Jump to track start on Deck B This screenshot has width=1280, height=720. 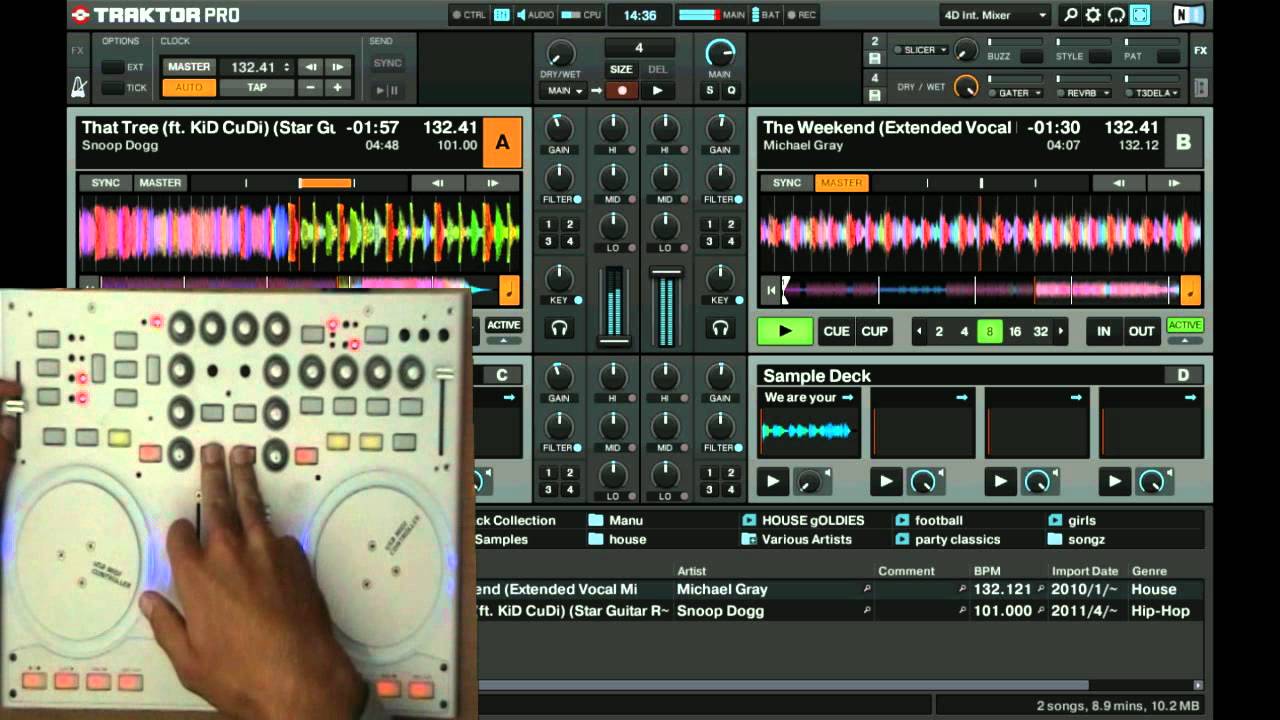[771, 291]
